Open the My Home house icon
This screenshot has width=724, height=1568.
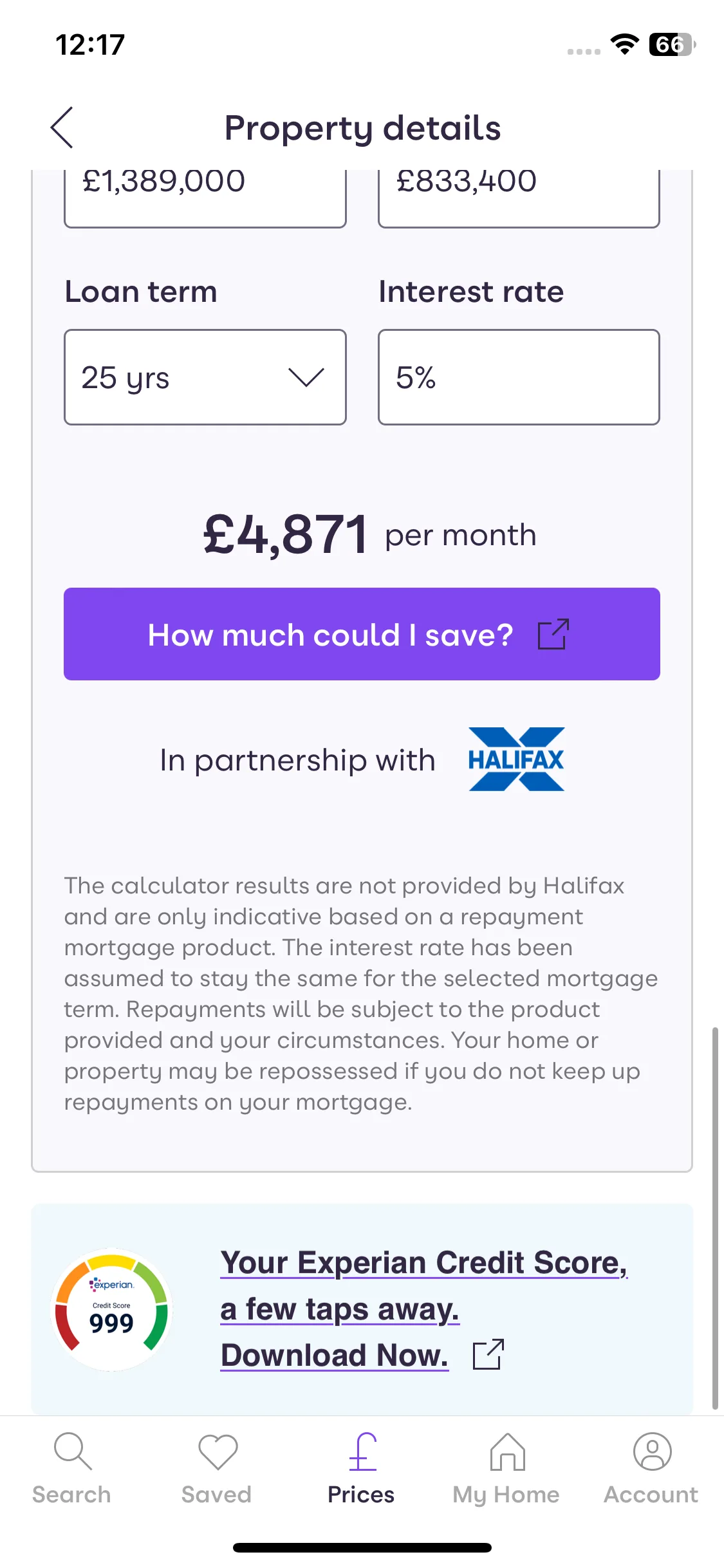(x=508, y=1451)
